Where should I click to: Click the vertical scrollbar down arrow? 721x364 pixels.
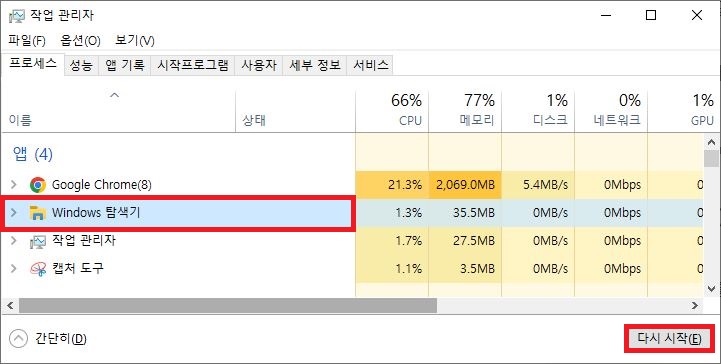711,289
